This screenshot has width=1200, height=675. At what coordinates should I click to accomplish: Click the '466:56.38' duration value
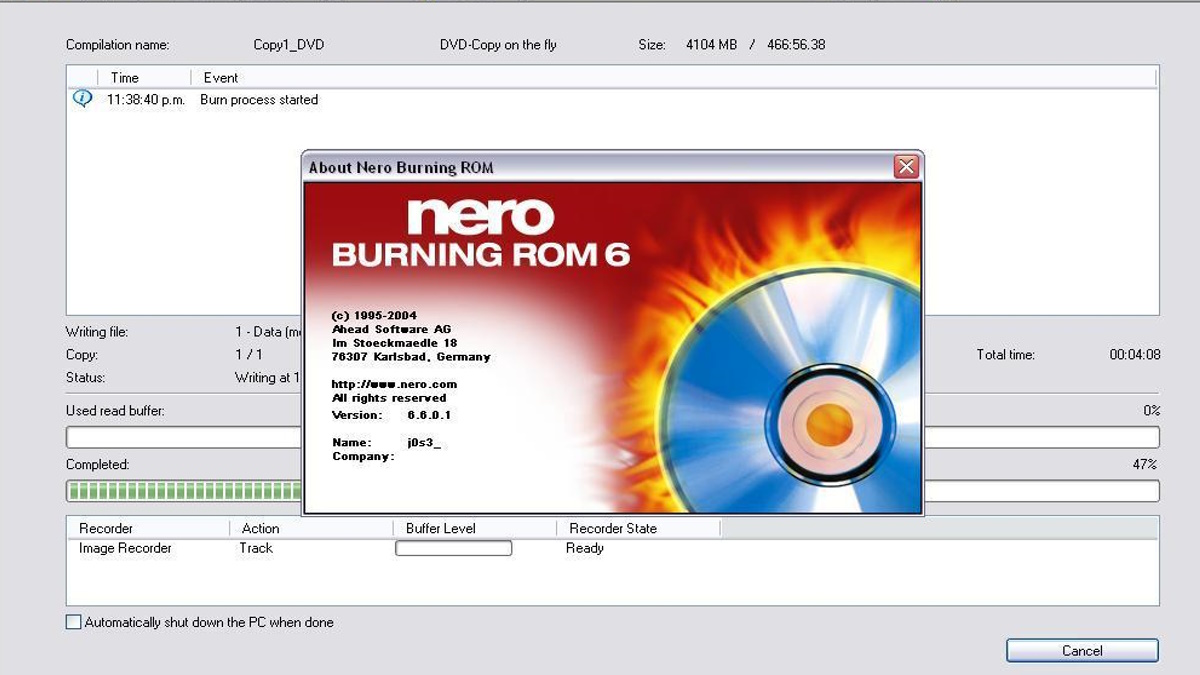[x=796, y=45]
